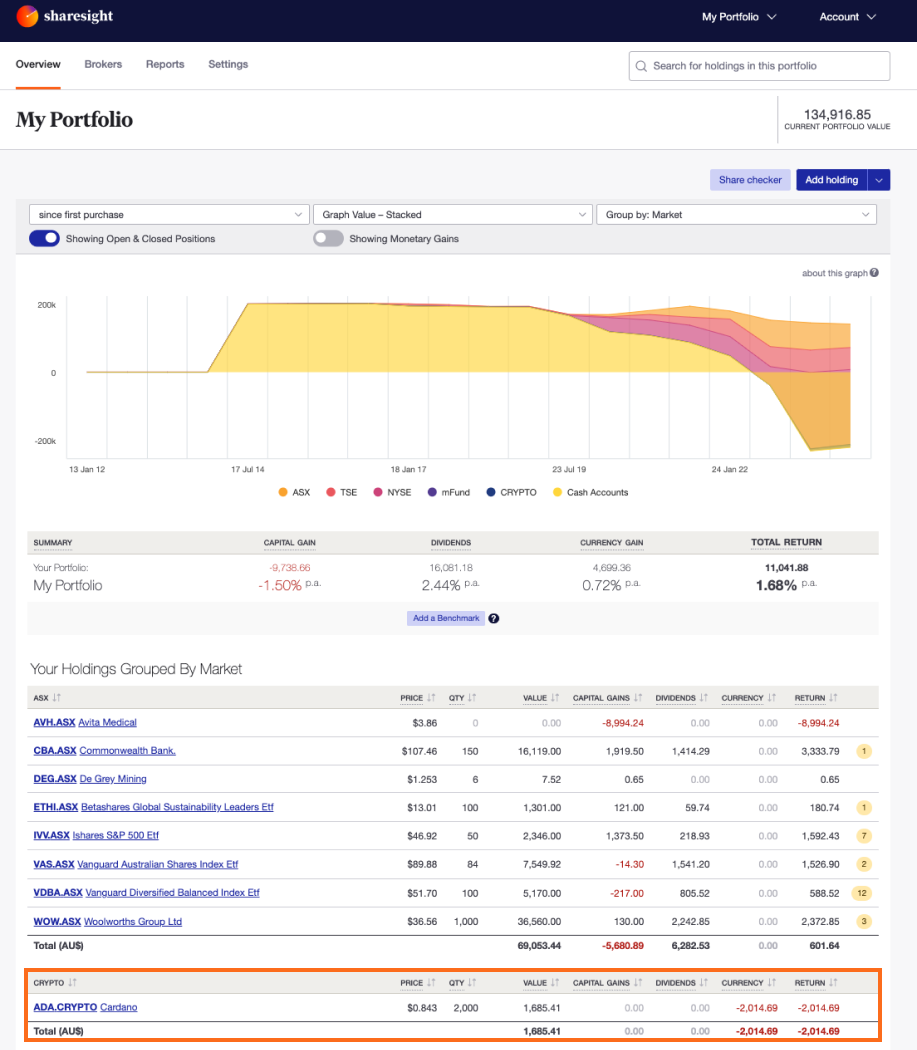This screenshot has width=917, height=1050.
Task: Open VDBA.ASX notification badge showing 12
Action: click(862, 893)
